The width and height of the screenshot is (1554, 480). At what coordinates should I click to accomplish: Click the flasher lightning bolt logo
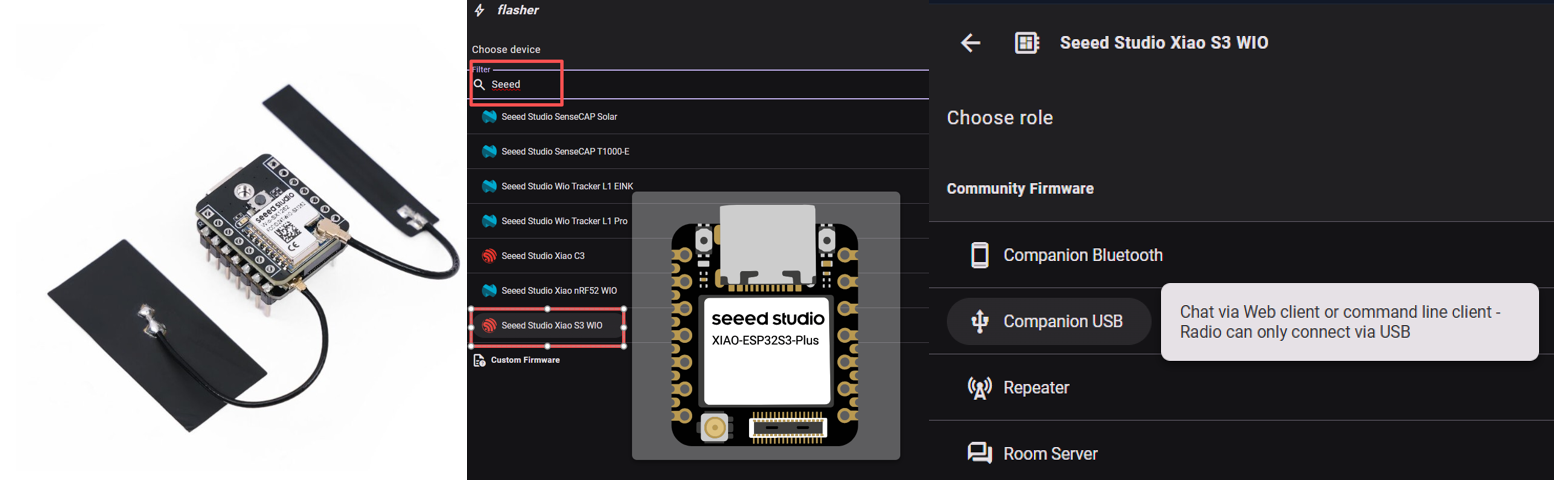pos(480,10)
